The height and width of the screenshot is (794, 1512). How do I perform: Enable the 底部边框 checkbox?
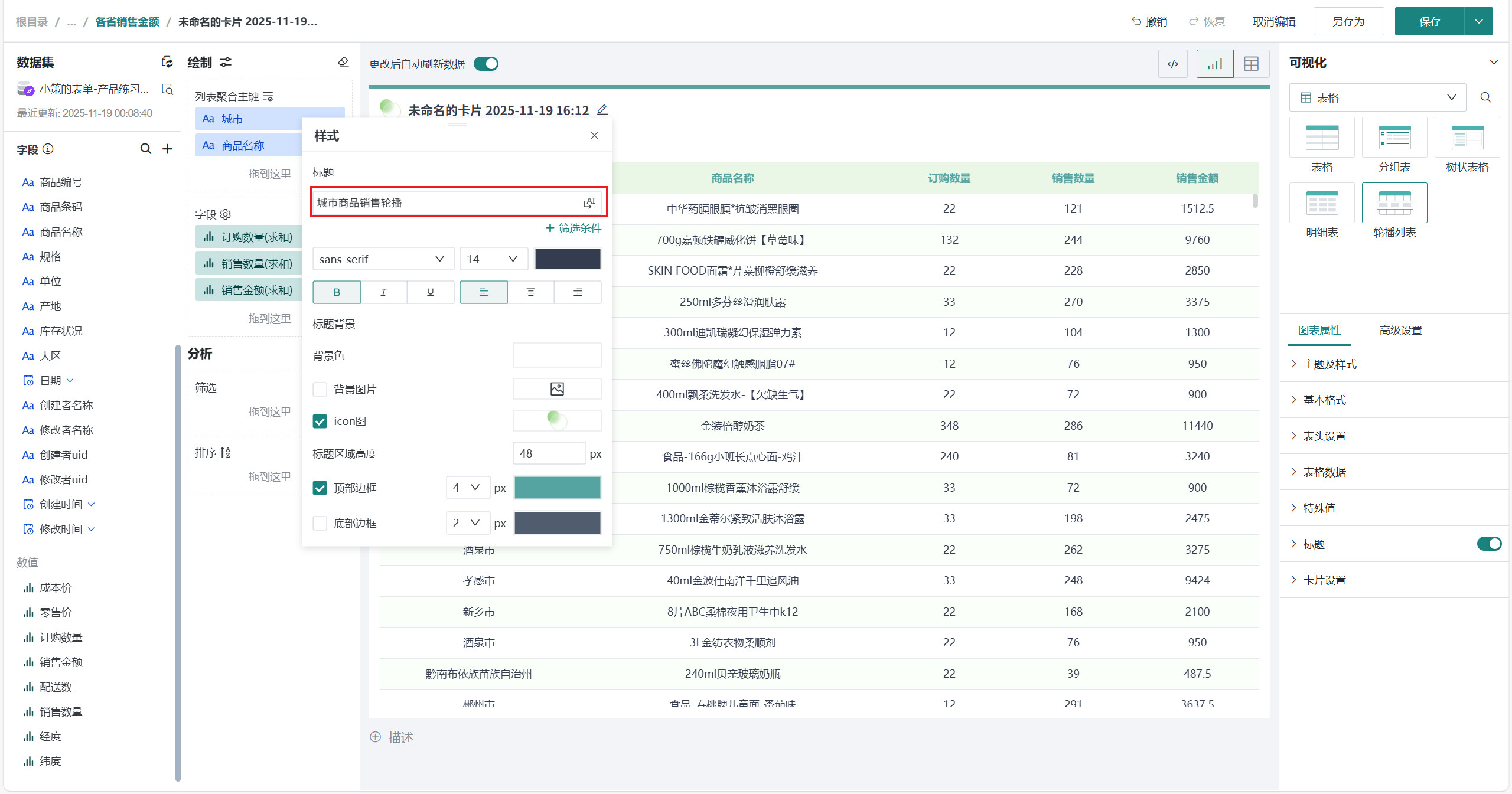pos(320,523)
